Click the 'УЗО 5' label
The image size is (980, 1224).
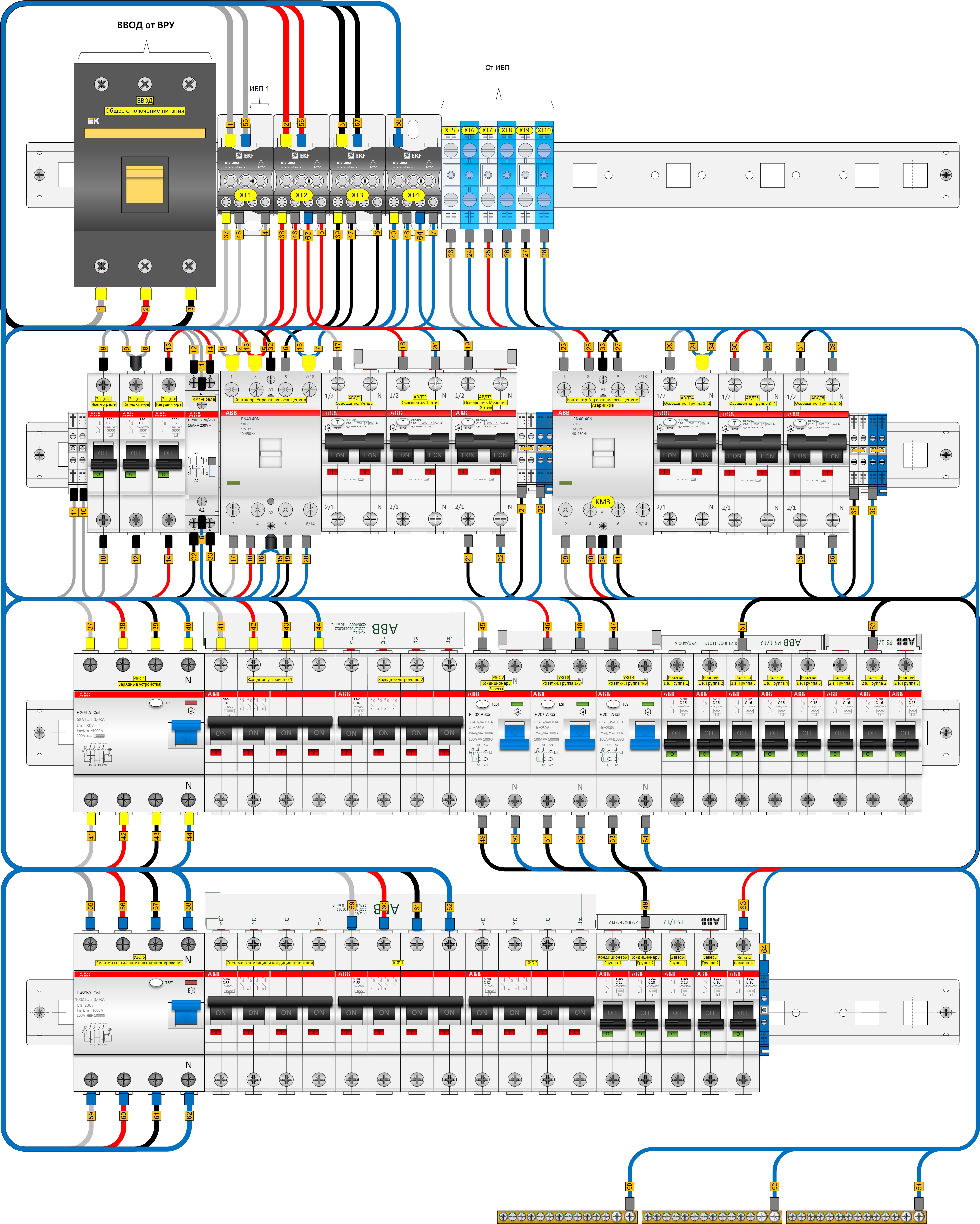click(x=139, y=958)
